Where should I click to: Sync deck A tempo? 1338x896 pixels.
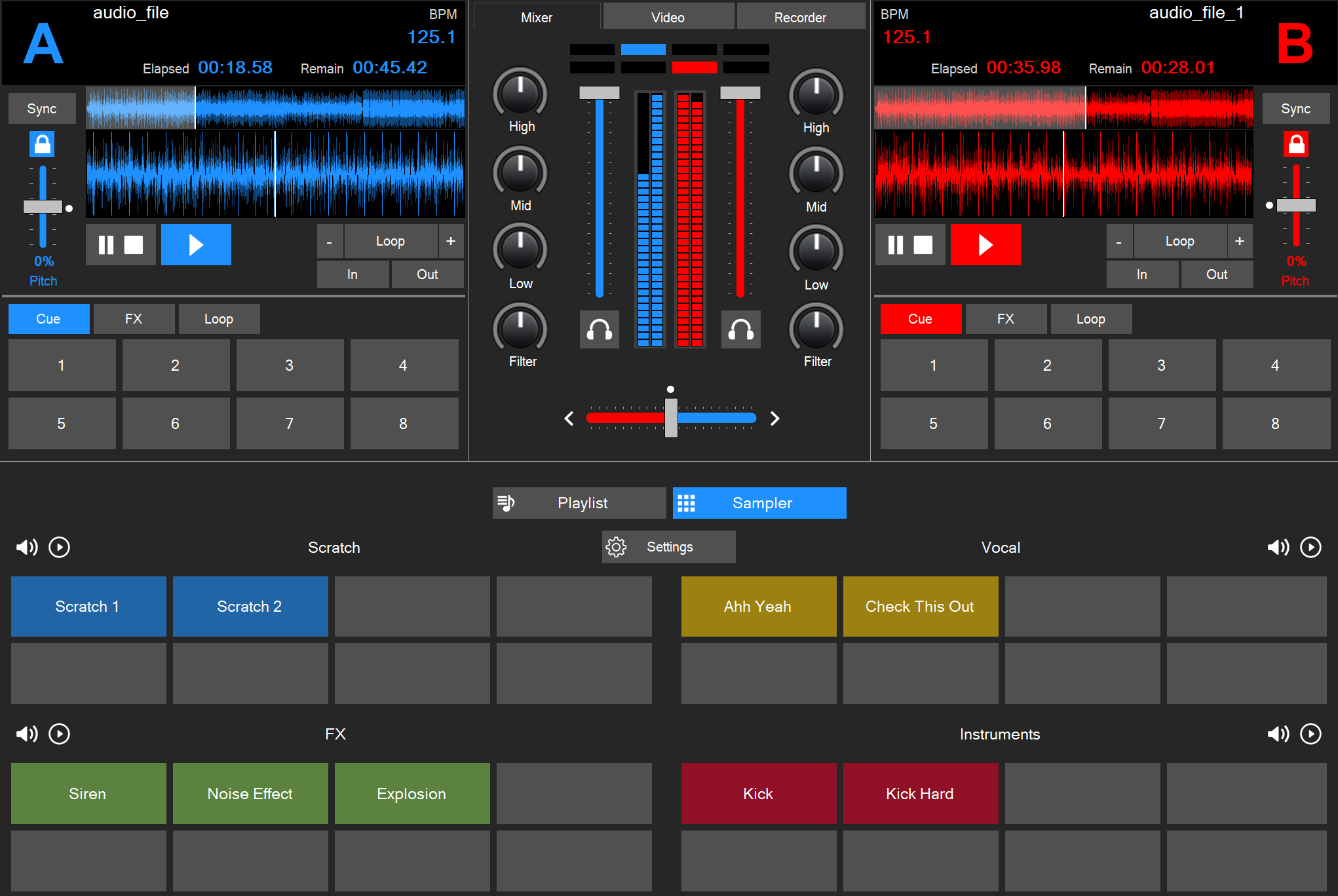click(42, 109)
